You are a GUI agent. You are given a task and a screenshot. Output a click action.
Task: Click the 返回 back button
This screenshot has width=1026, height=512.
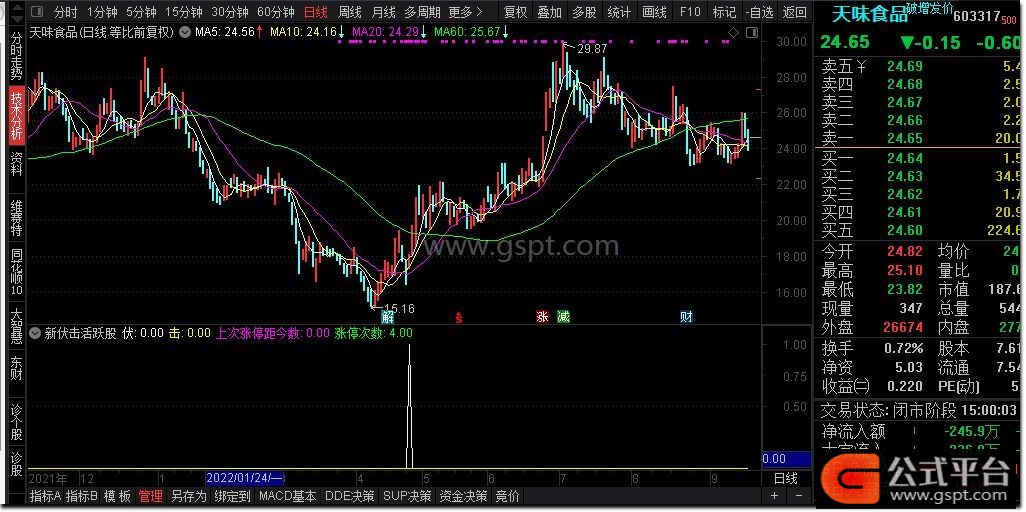click(x=794, y=12)
